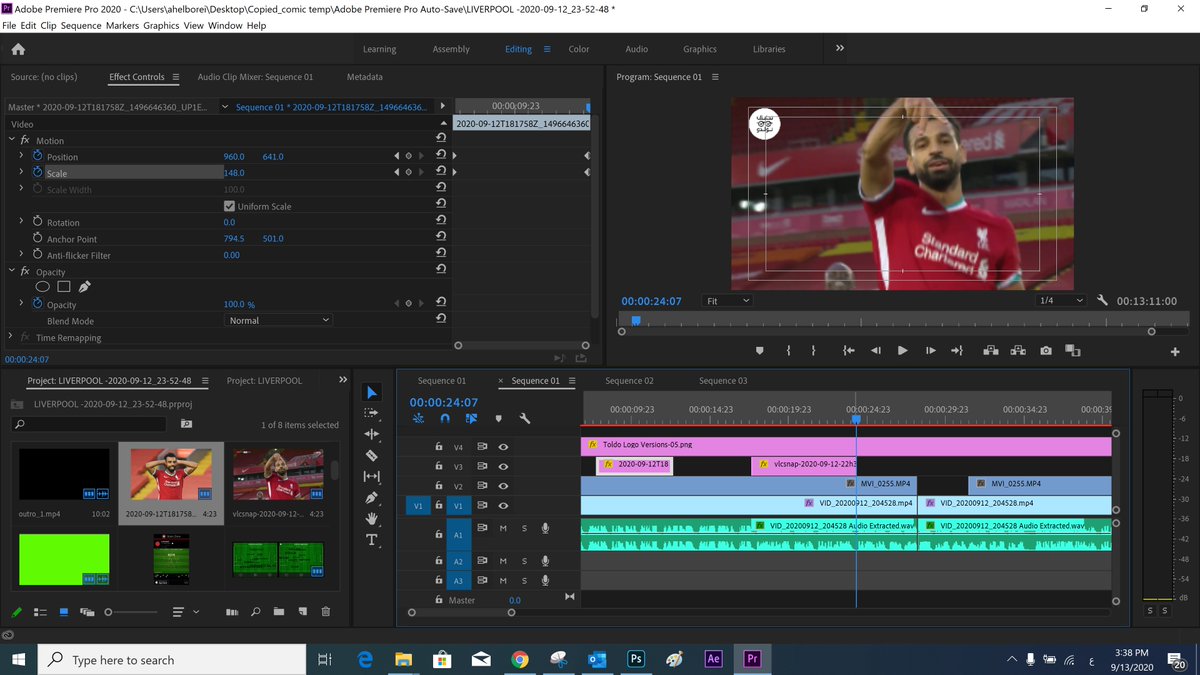Hide track V4 with eye icon

tap(504, 447)
